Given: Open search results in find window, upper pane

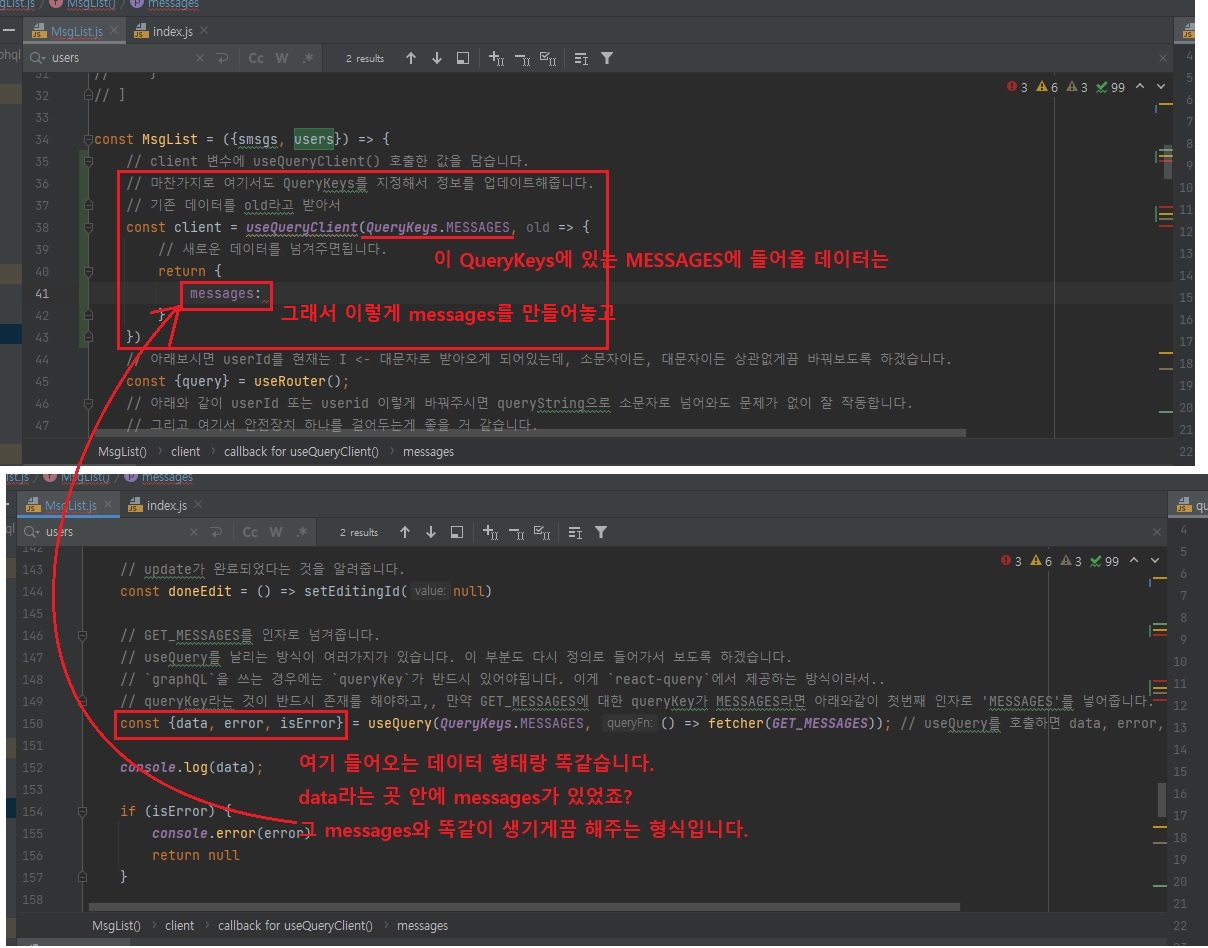Looking at the screenshot, I should (463, 59).
